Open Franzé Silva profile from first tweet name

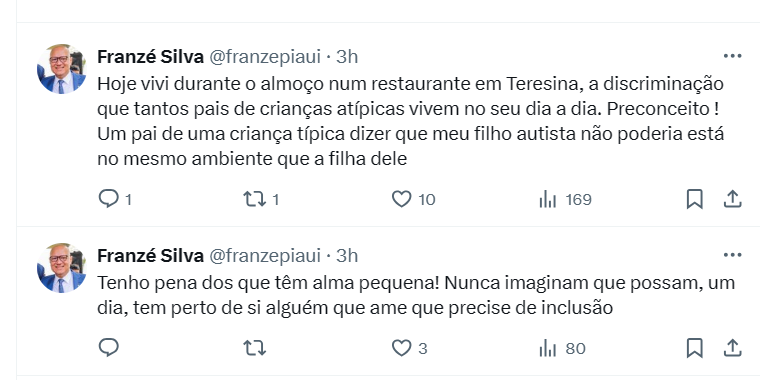150,57
